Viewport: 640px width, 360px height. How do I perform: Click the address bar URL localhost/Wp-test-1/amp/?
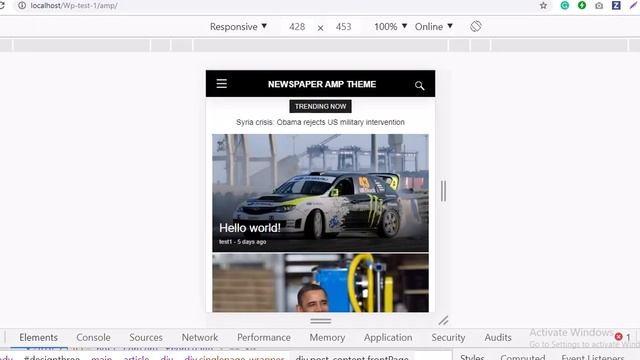[x=74, y=6]
